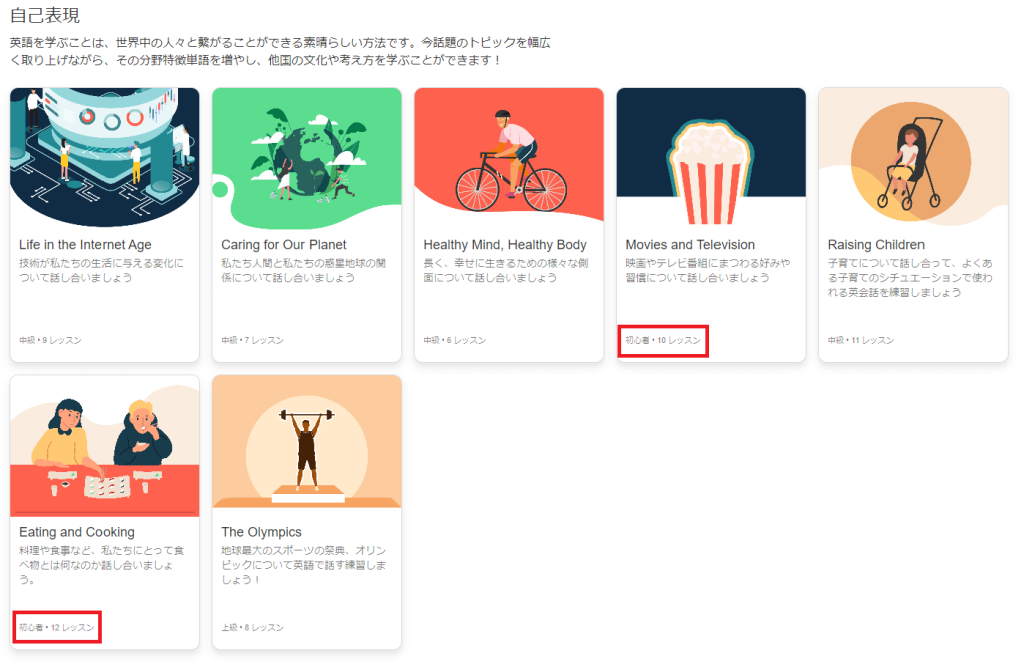This screenshot has width=1024, height=667.
Task: Click the 中級 • 9 レッスン label
Action: pos(50,341)
